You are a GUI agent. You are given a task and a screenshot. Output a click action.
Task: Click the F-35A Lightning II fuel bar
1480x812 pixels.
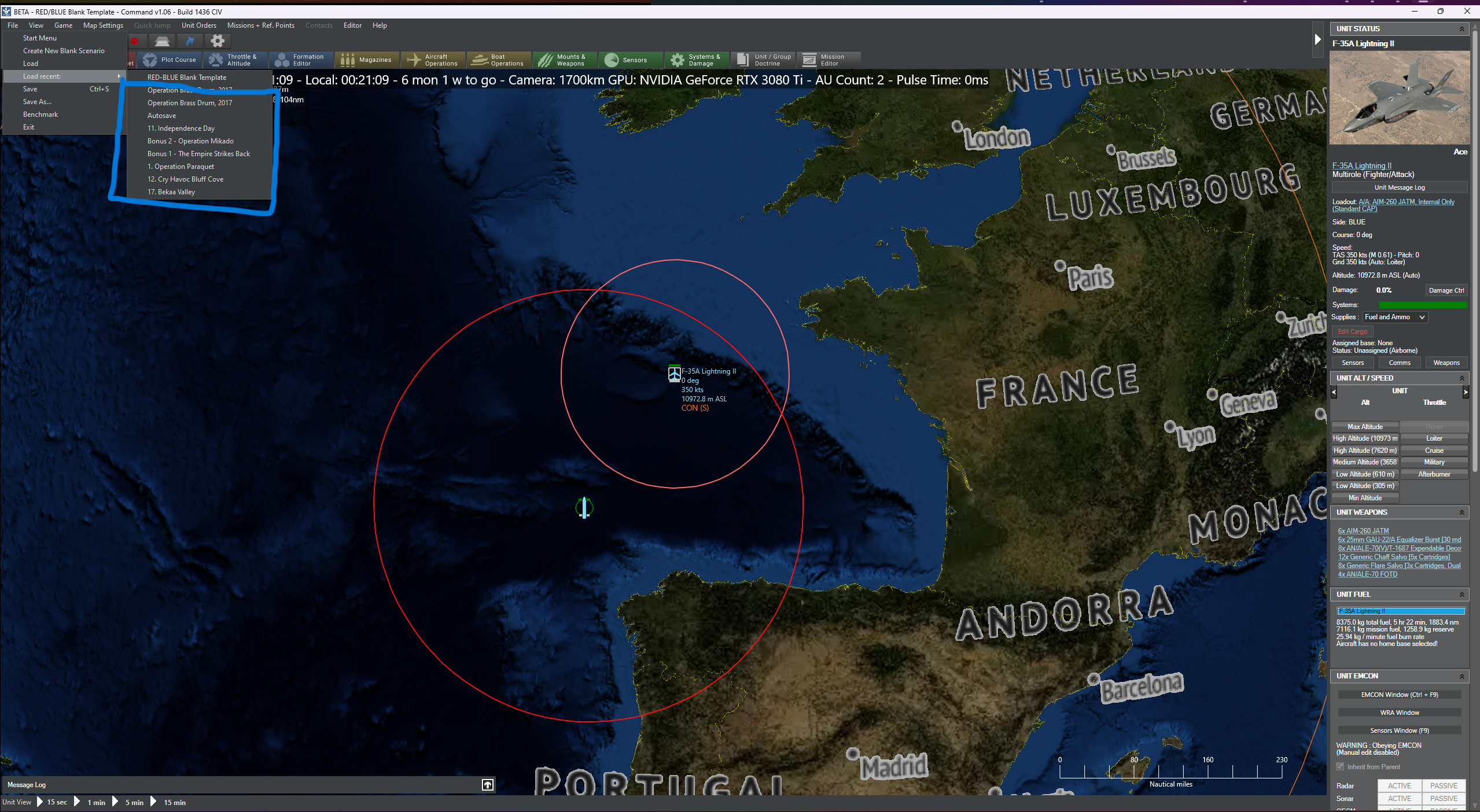click(1401, 611)
